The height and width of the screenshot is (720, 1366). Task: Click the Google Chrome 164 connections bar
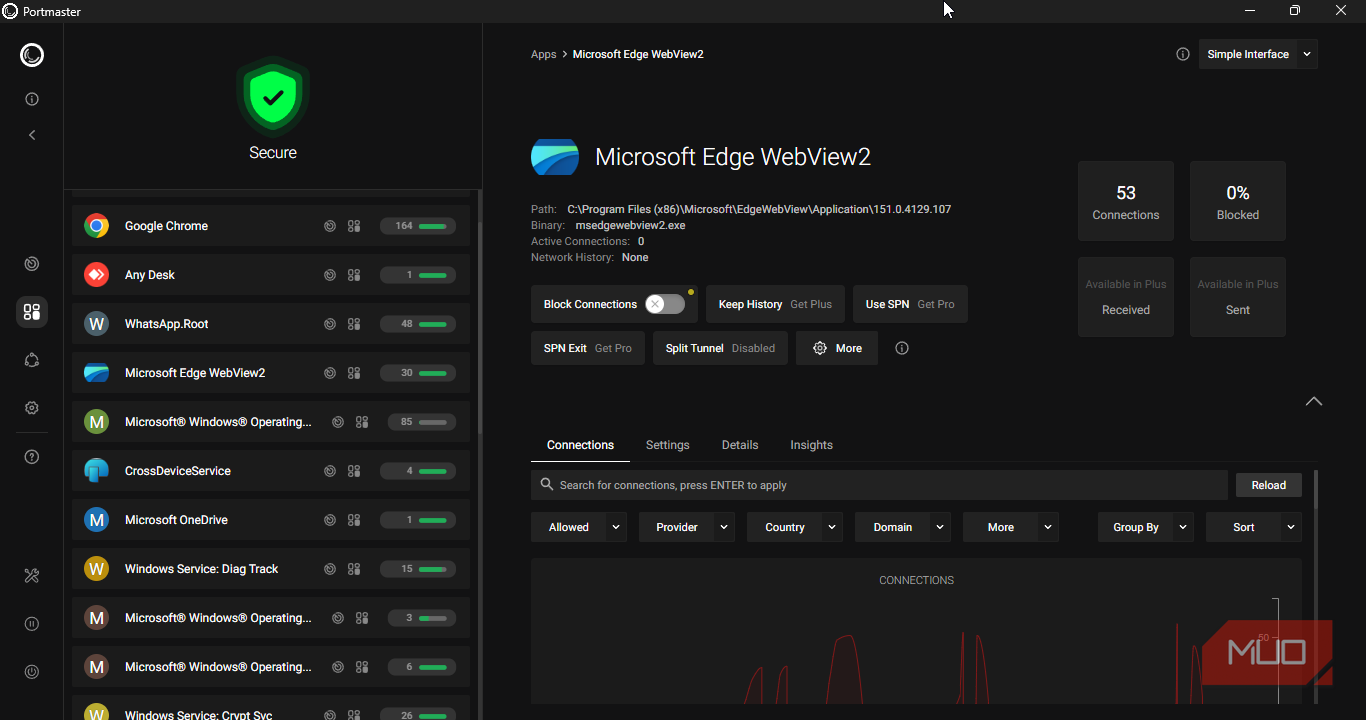coord(418,226)
